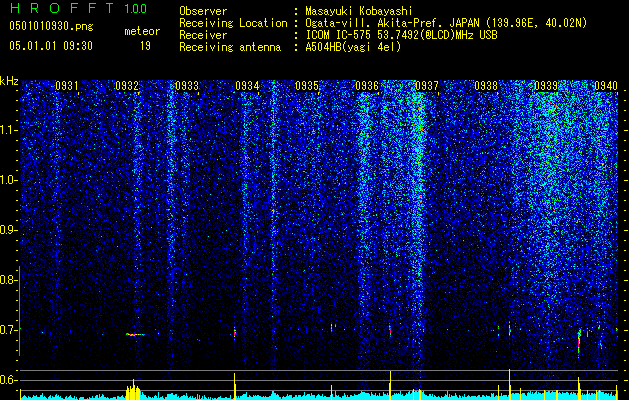Click the 0931 time marker
The image size is (629, 400).
67,85
